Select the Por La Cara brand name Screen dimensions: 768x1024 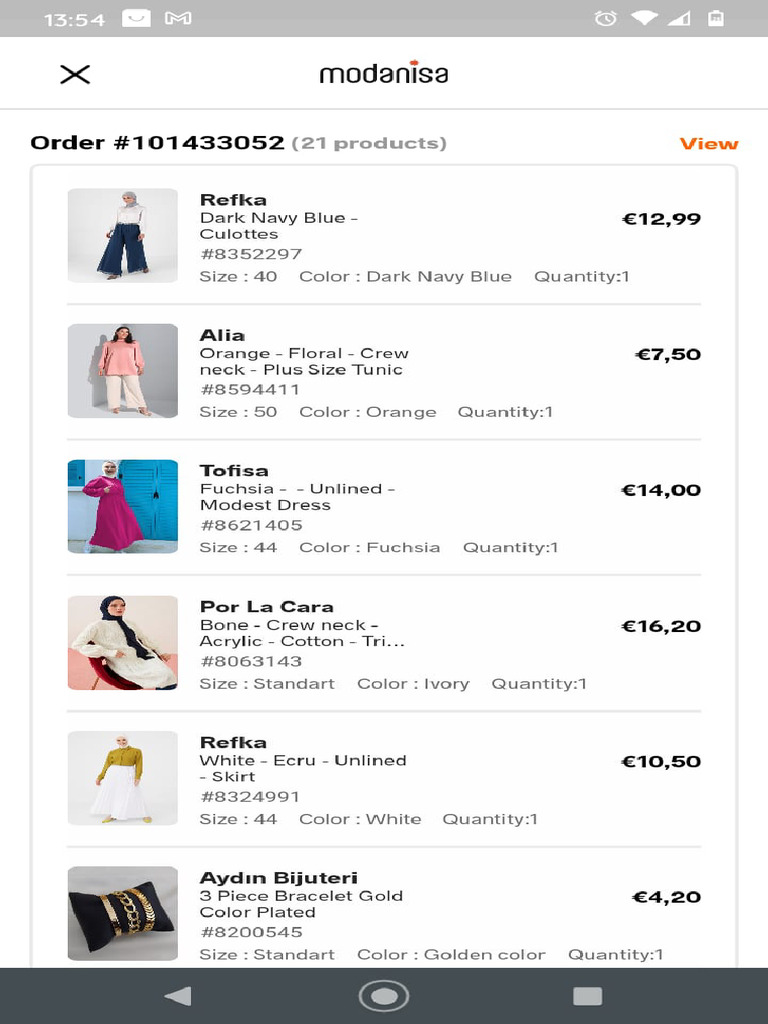pyautogui.click(x=266, y=607)
